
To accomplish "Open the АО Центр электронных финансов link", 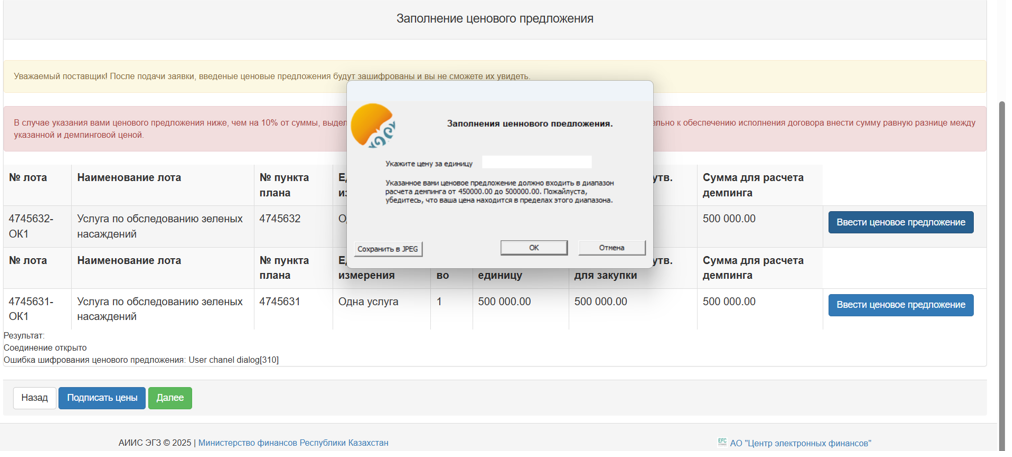I will [800, 443].
